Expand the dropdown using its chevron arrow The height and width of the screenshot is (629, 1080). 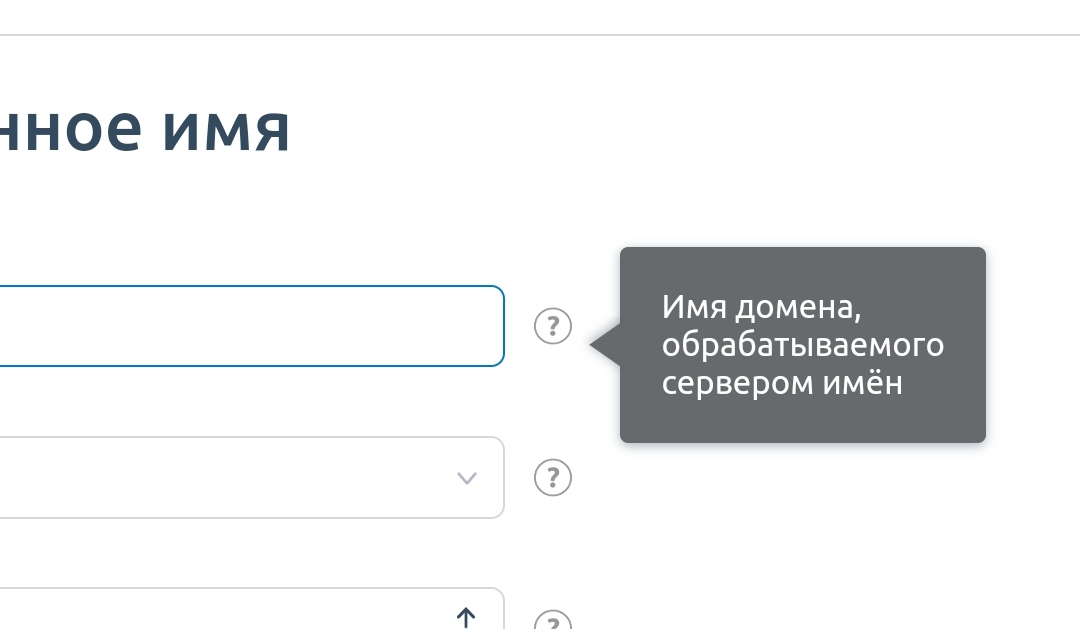point(466,478)
